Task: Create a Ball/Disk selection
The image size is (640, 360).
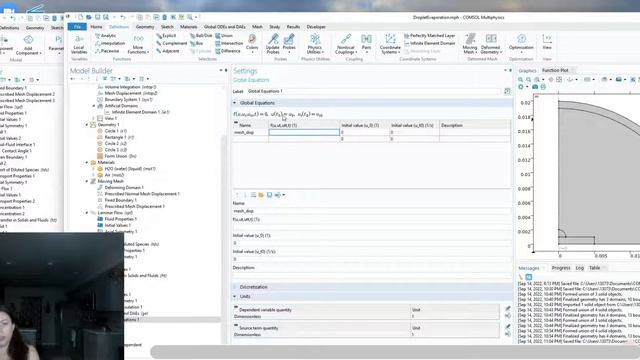Action: pyautogui.click(x=201, y=36)
